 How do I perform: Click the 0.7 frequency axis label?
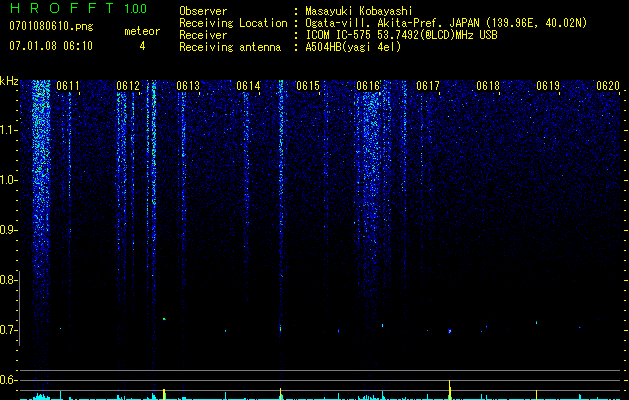pos(8,330)
